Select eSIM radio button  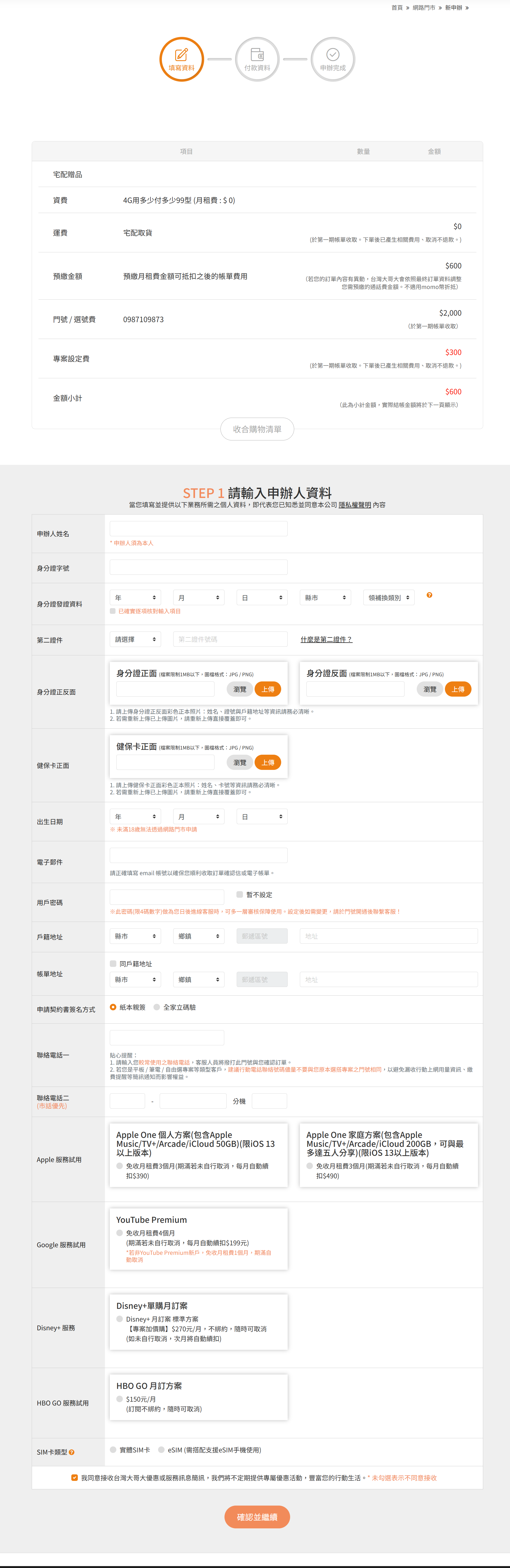point(162,1449)
